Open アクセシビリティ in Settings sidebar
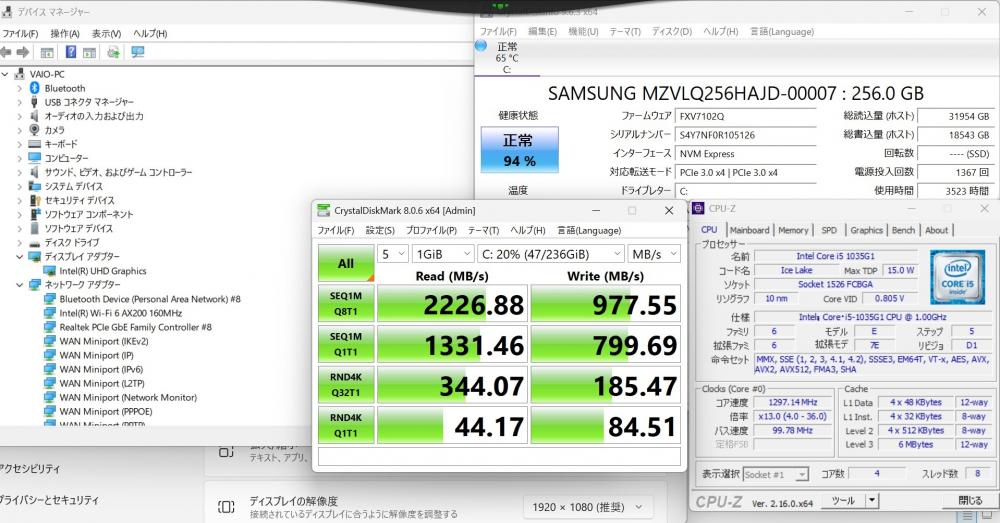The height and width of the screenshot is (523, 1000). 30,469
